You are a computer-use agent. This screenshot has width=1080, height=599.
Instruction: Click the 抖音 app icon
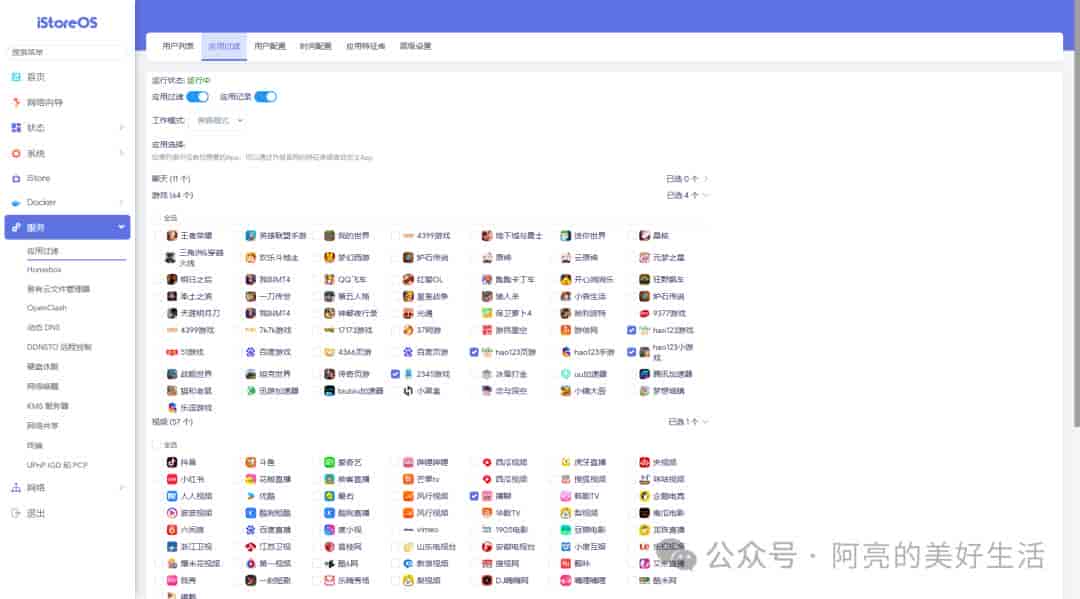172,462
